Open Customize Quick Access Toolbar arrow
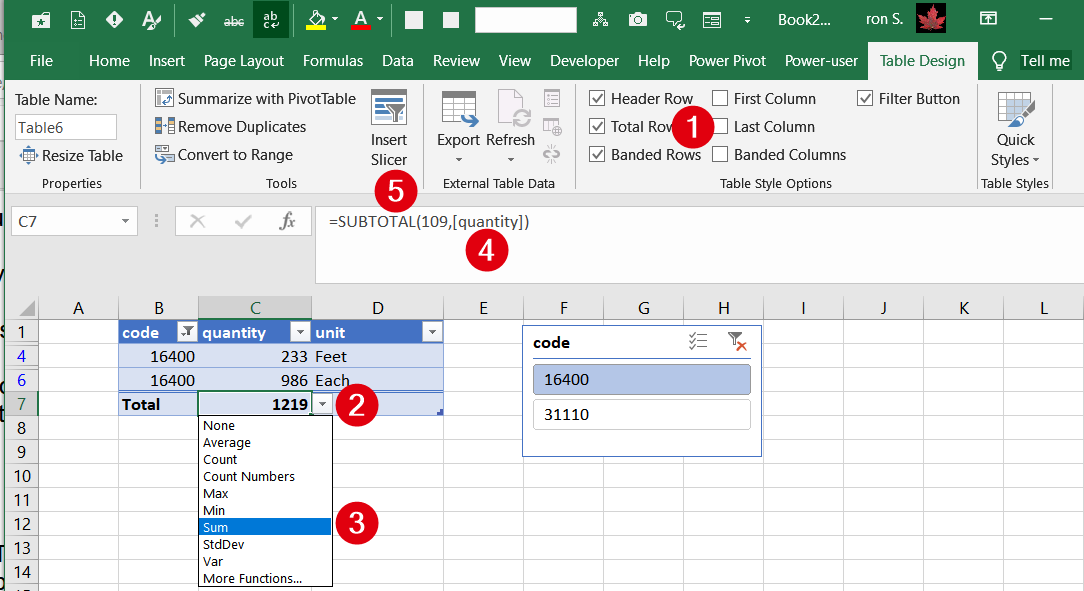The height and width of the screenshot is (591, 1084). pyautogui.click(x=747, y=20)
